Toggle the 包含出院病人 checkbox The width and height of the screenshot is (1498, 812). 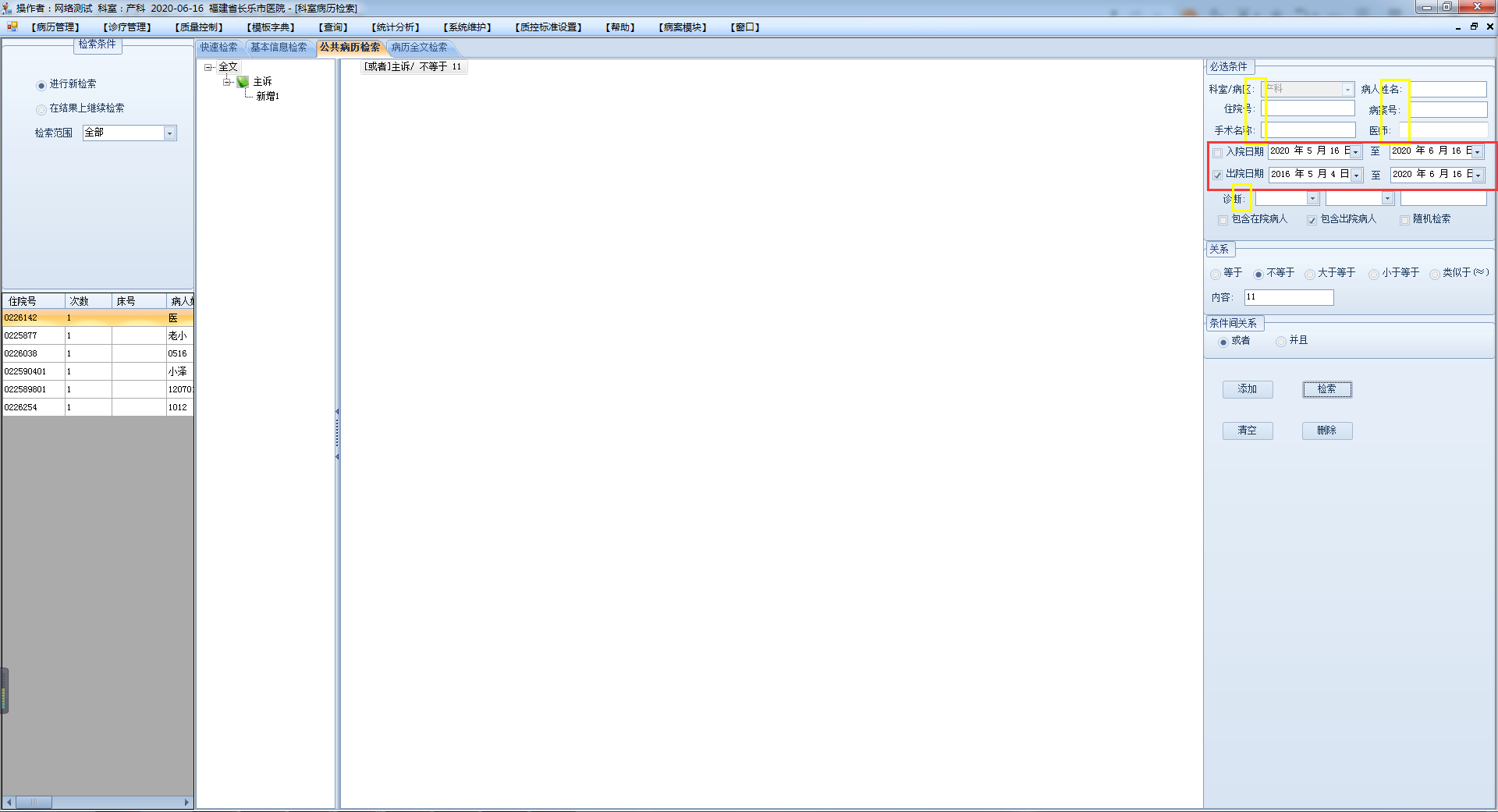(x=1312, y=220)
